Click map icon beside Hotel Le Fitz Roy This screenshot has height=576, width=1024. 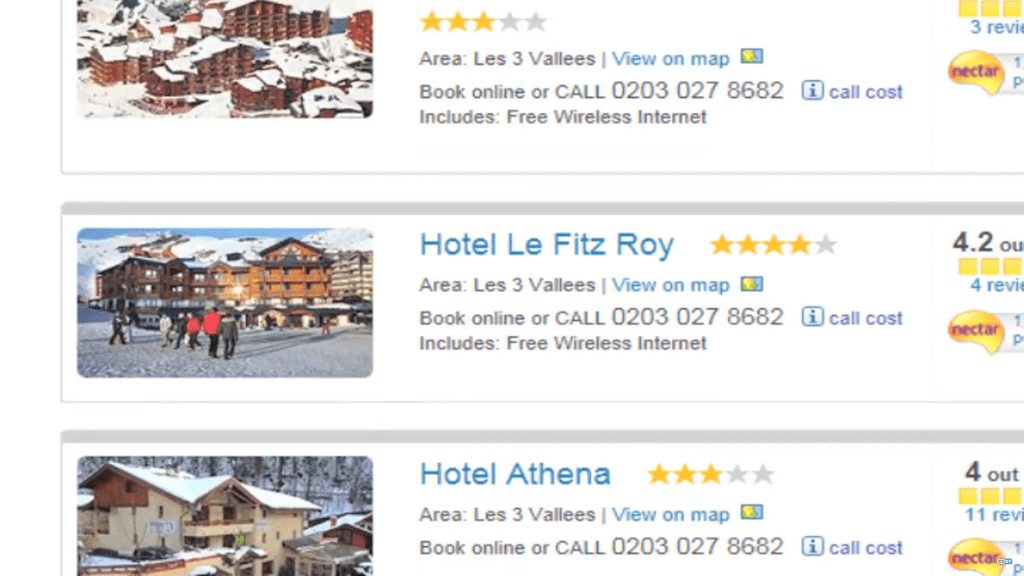coord(751,285)
